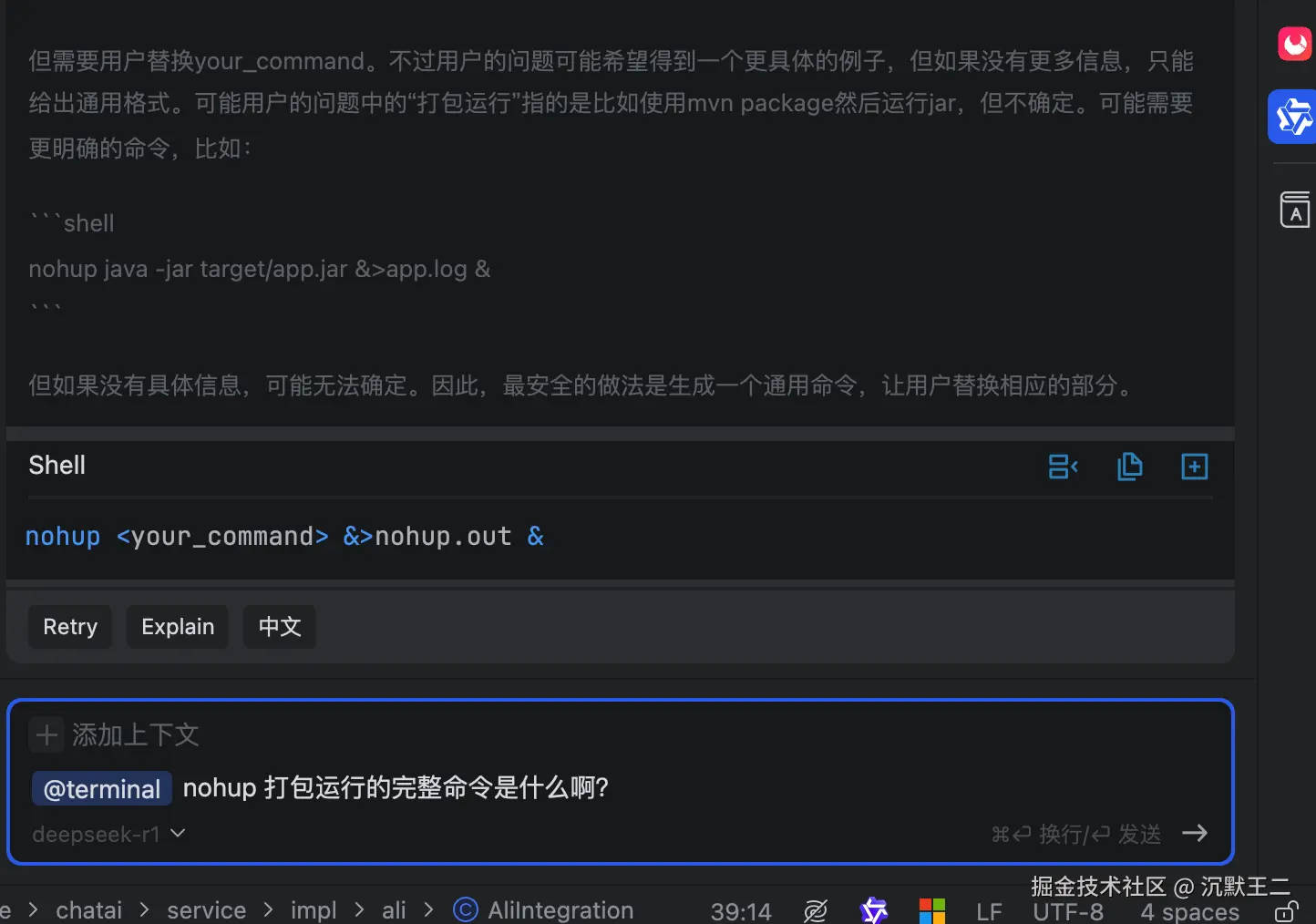Click the red assistant icon in the right sidebar
Viewport: 1316px width, 924px height.
(1294, 43)
